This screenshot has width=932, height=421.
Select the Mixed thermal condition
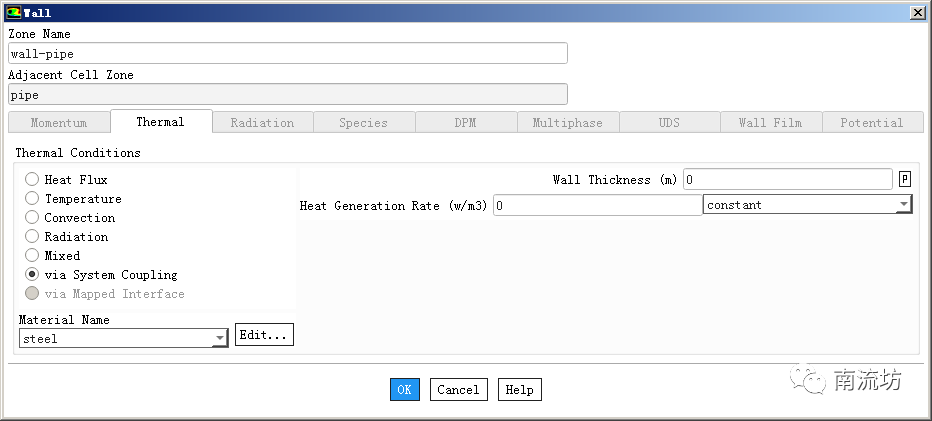point(32,255)
